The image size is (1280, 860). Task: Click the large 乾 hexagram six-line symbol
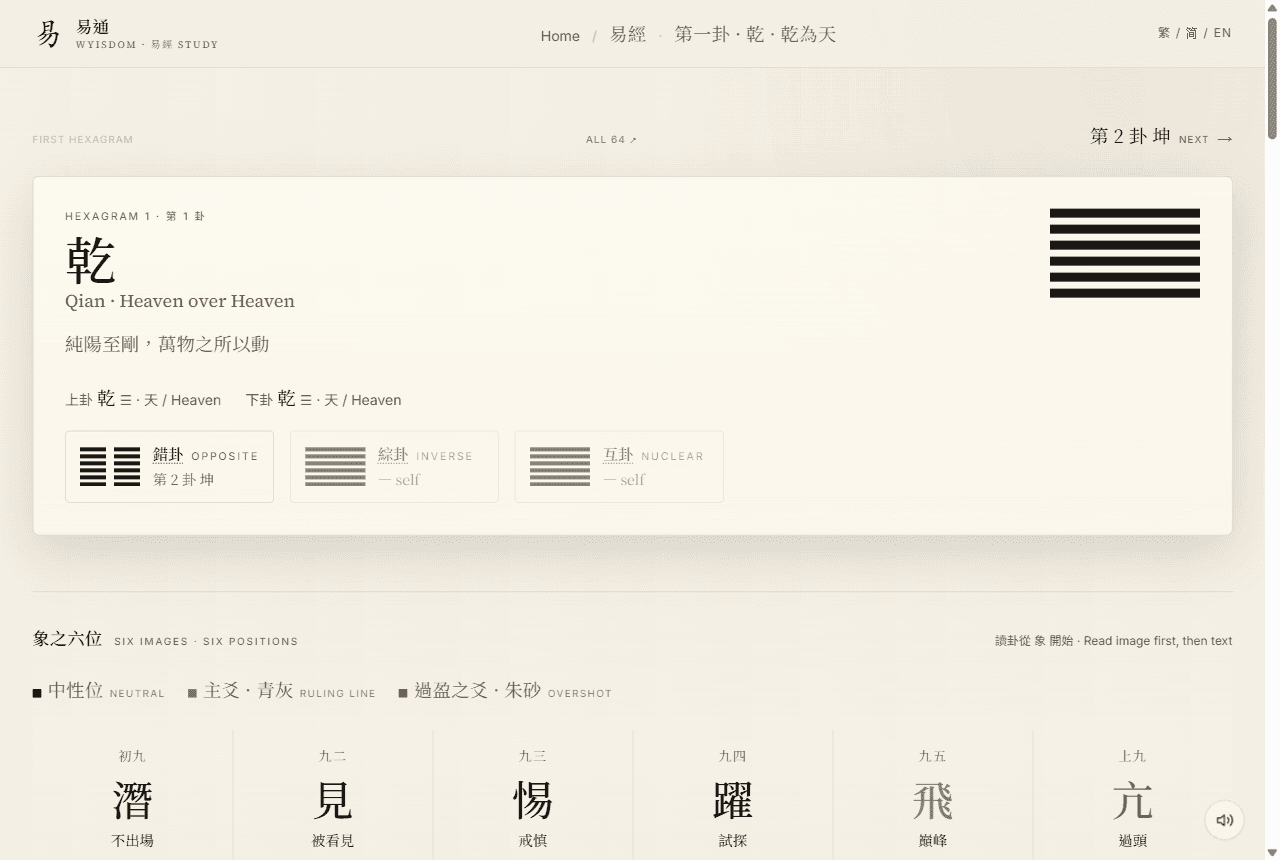1125,253
